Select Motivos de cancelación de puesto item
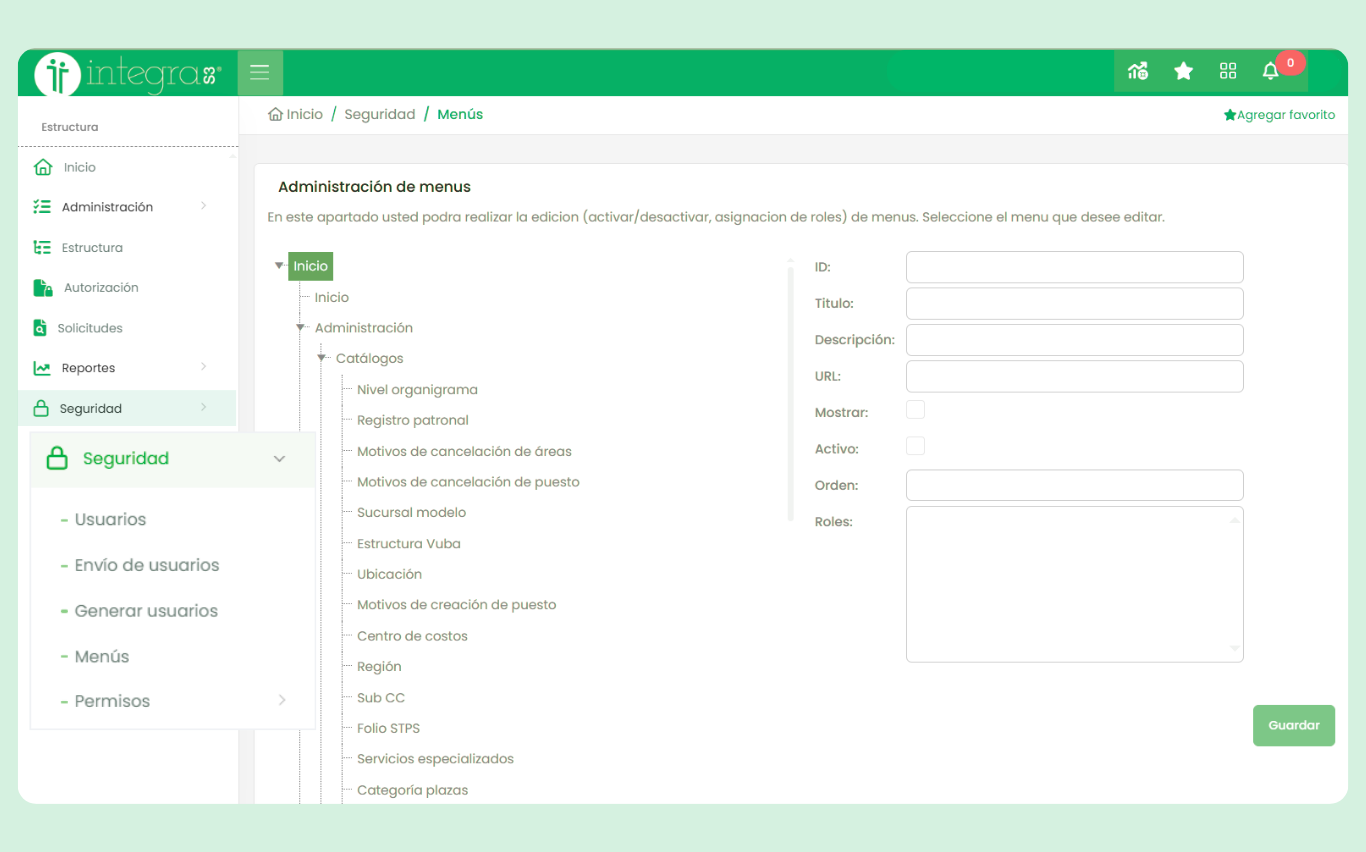 coord(468,482)
